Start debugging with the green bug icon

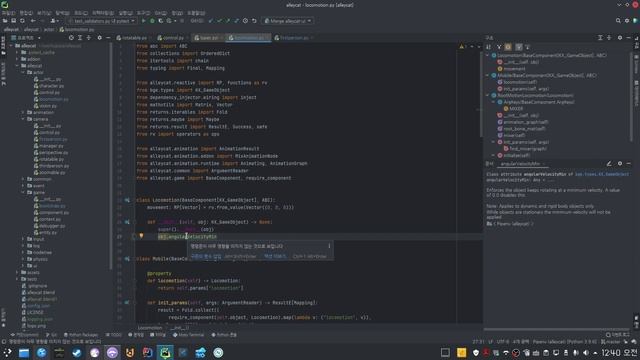pyautogui.click(x=152, y=21)
